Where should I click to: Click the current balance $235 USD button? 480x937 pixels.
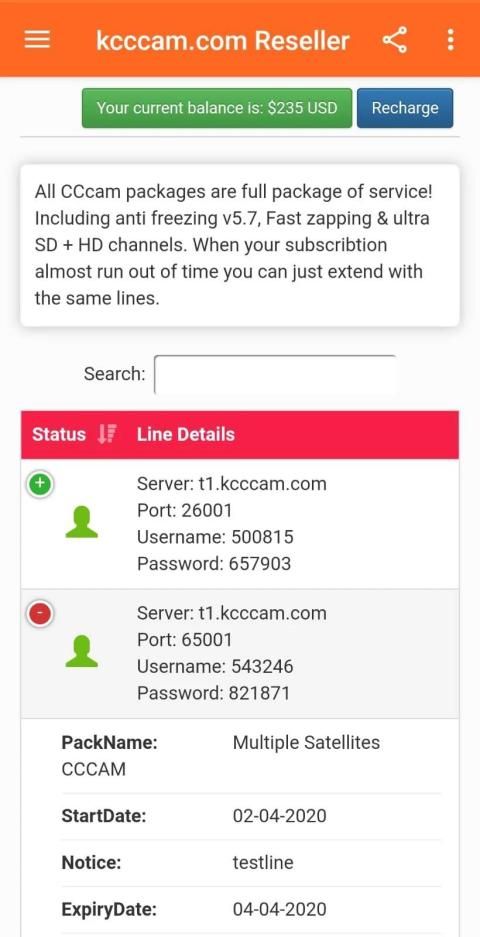(x=217, y=108)
